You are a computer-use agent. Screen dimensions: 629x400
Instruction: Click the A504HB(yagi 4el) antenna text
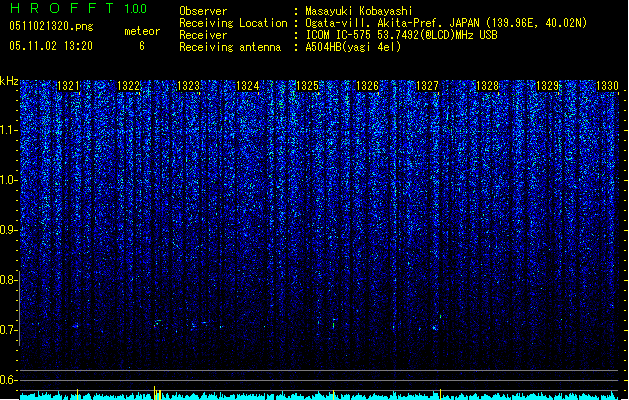pos(353,47)
